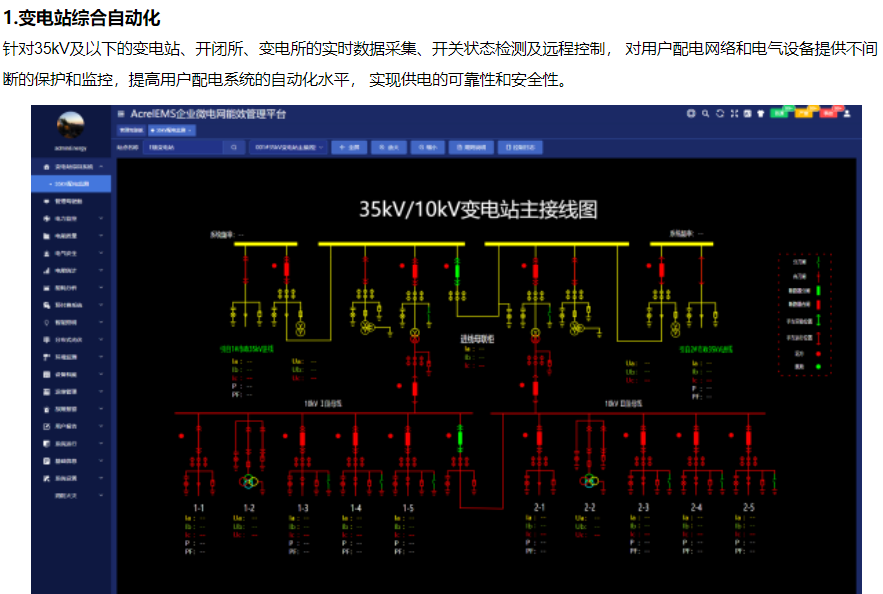The height and width of the screenshot is (594, 883).
Task: Click the colored transformer symbol above label 2-2
Action: click(590, 481)
